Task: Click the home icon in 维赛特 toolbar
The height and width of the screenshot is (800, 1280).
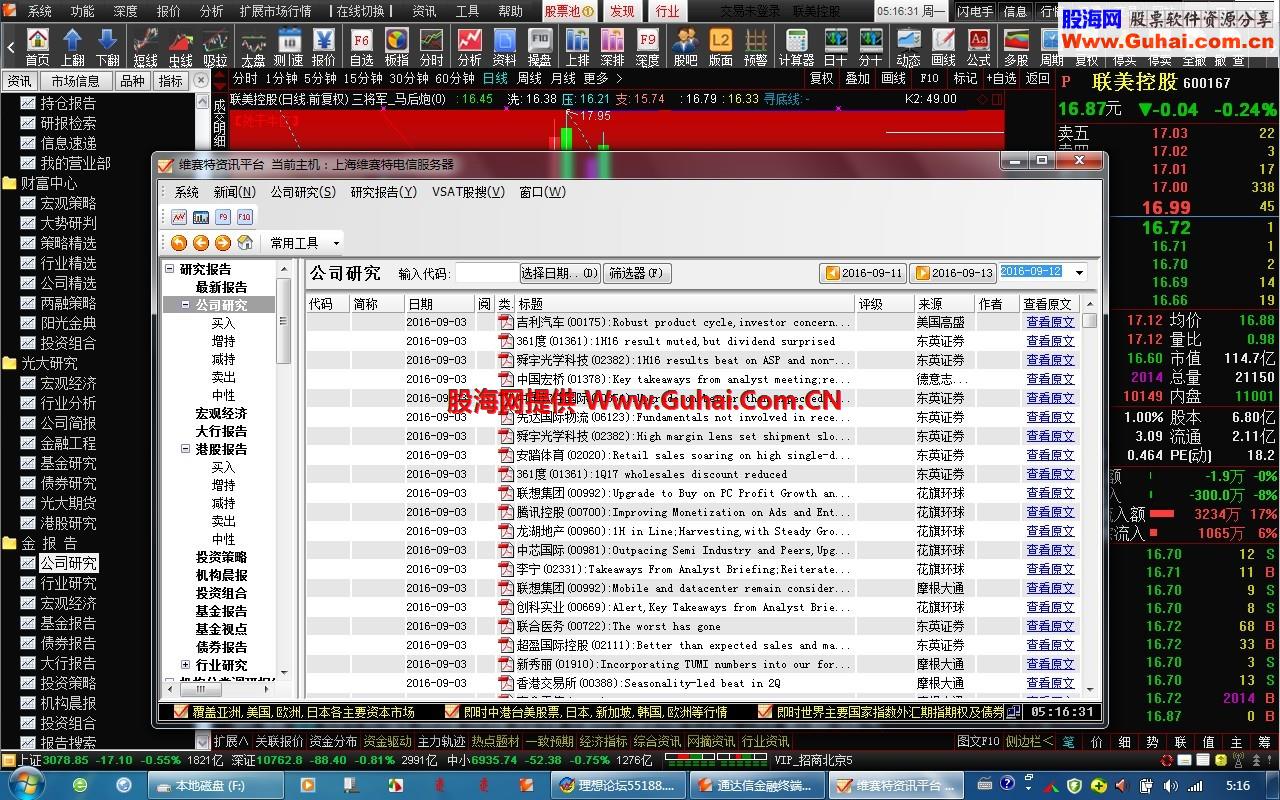Action: (x=245, y=243)
